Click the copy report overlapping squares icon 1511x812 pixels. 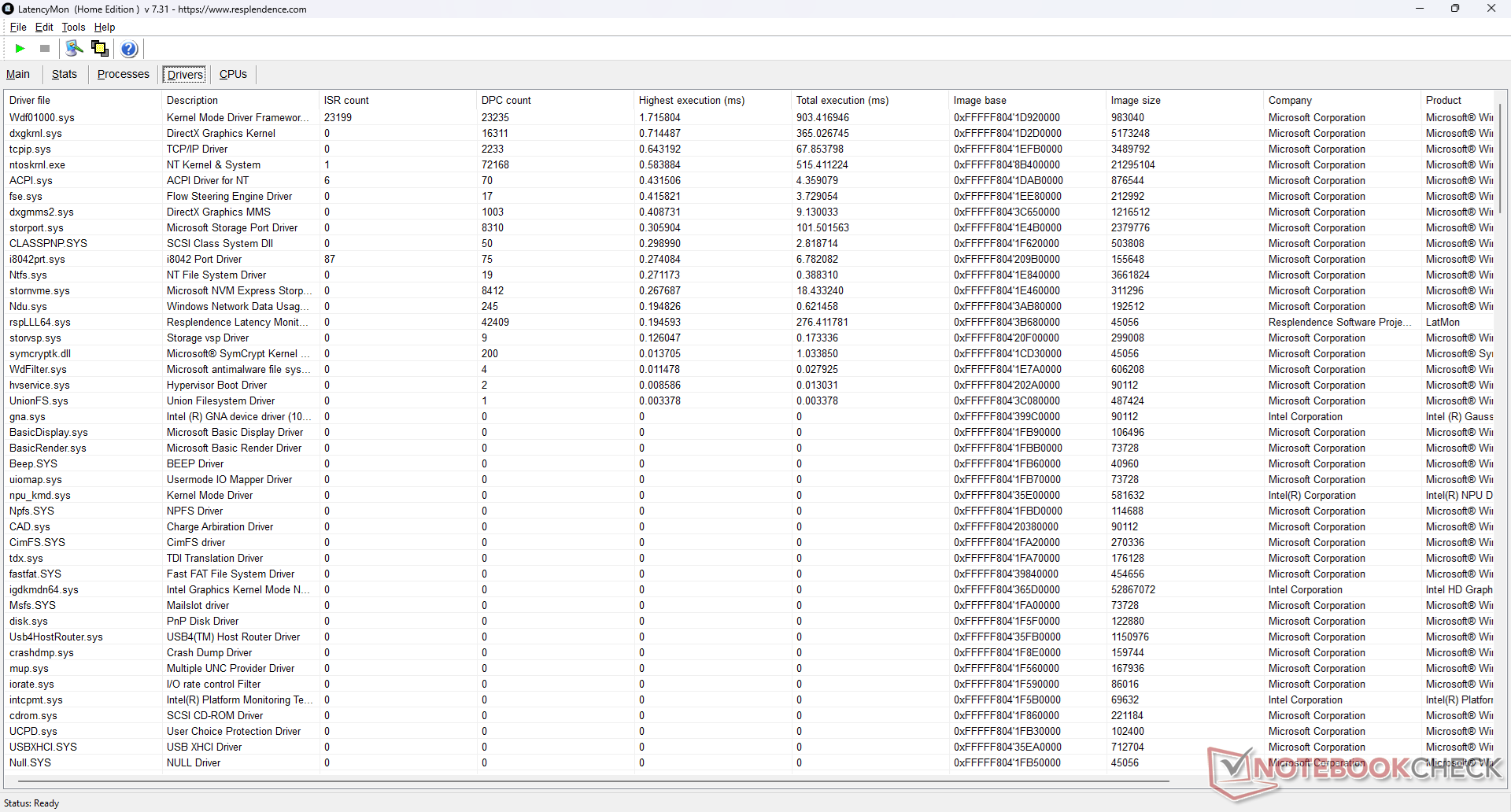click(100, 49)
